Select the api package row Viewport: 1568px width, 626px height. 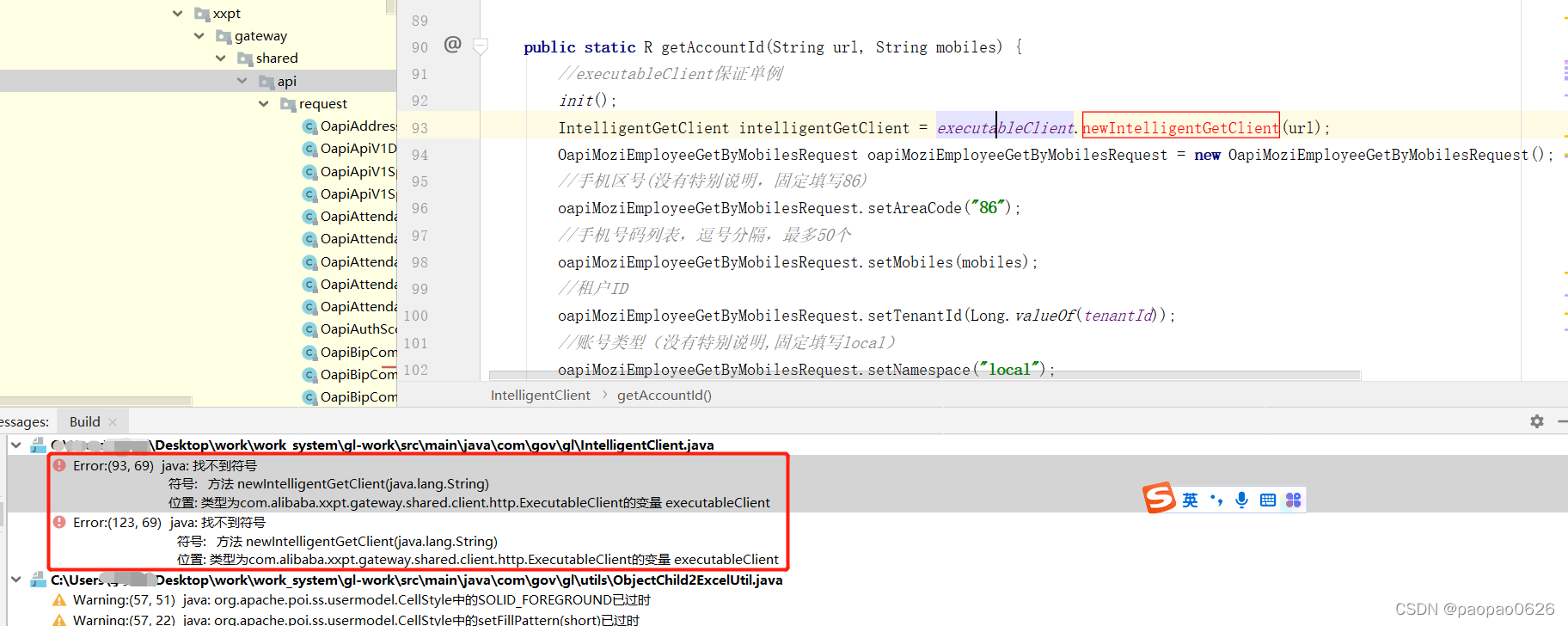click(x=198, y=81)
